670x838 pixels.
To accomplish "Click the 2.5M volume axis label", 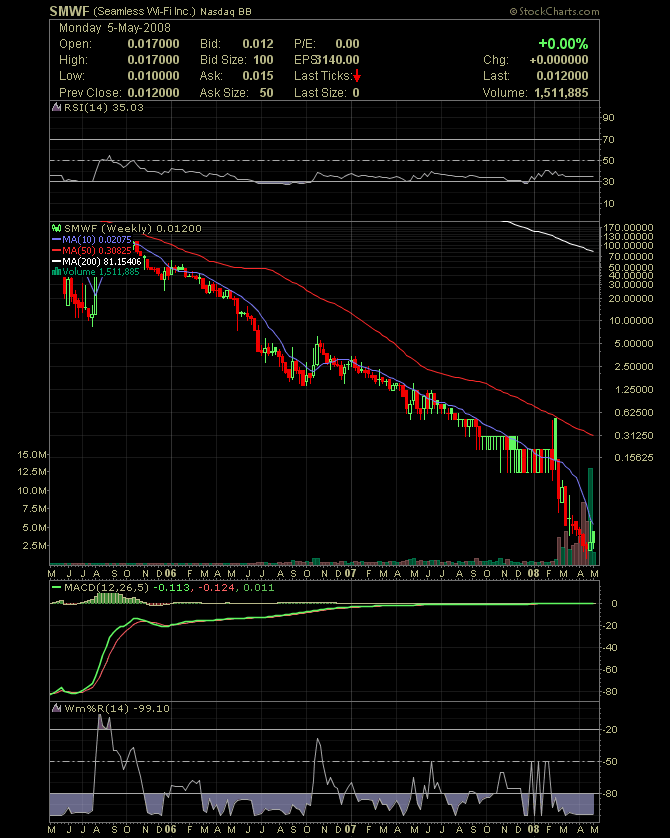I will coord(34,546).
